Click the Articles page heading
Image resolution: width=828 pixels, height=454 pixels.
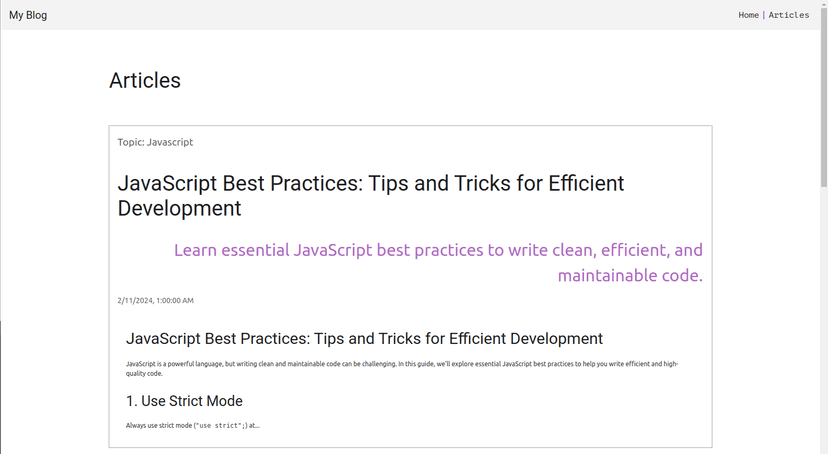pos(145,81)
